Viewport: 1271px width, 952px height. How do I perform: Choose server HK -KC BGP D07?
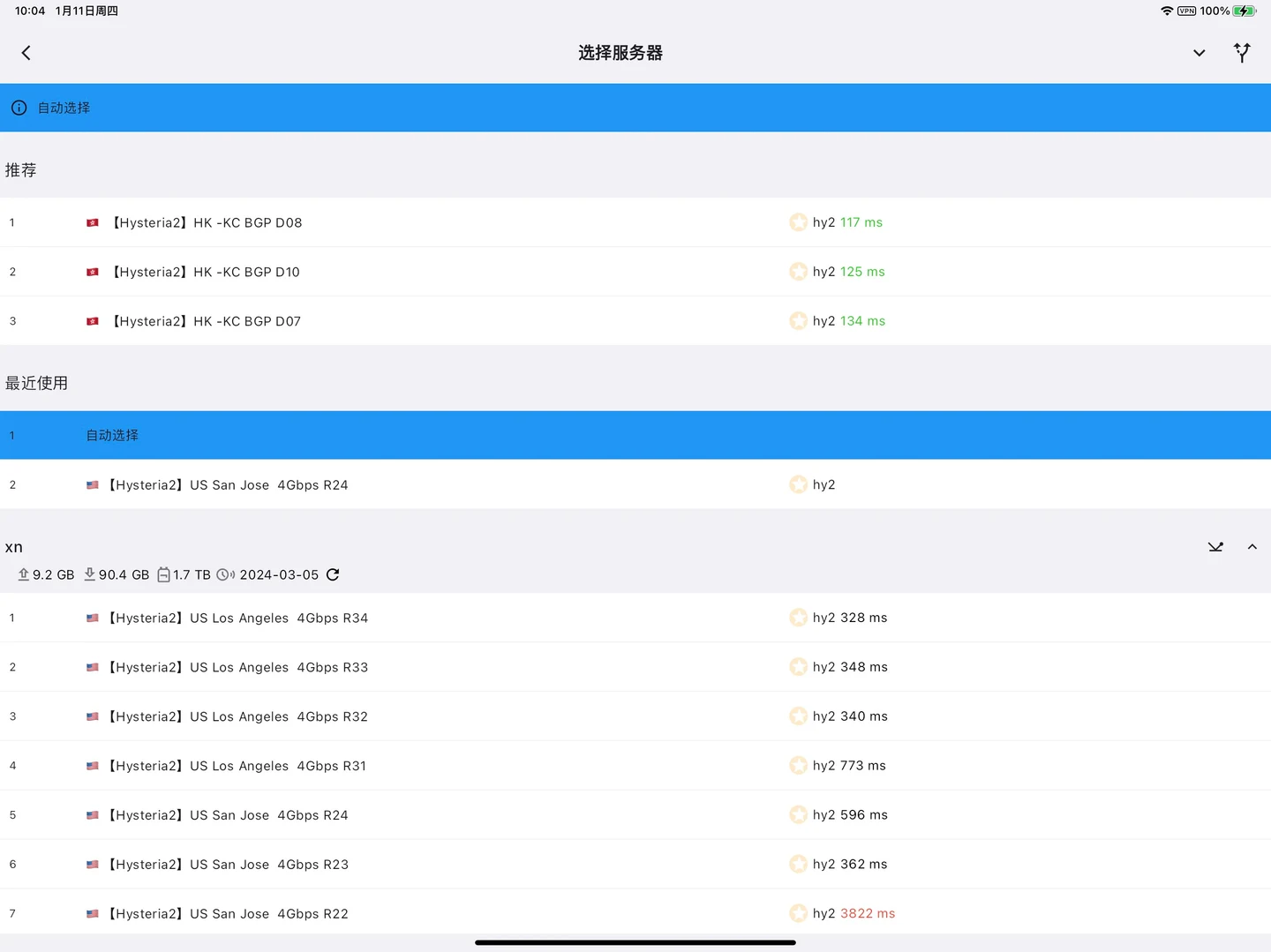click(635, 321)
